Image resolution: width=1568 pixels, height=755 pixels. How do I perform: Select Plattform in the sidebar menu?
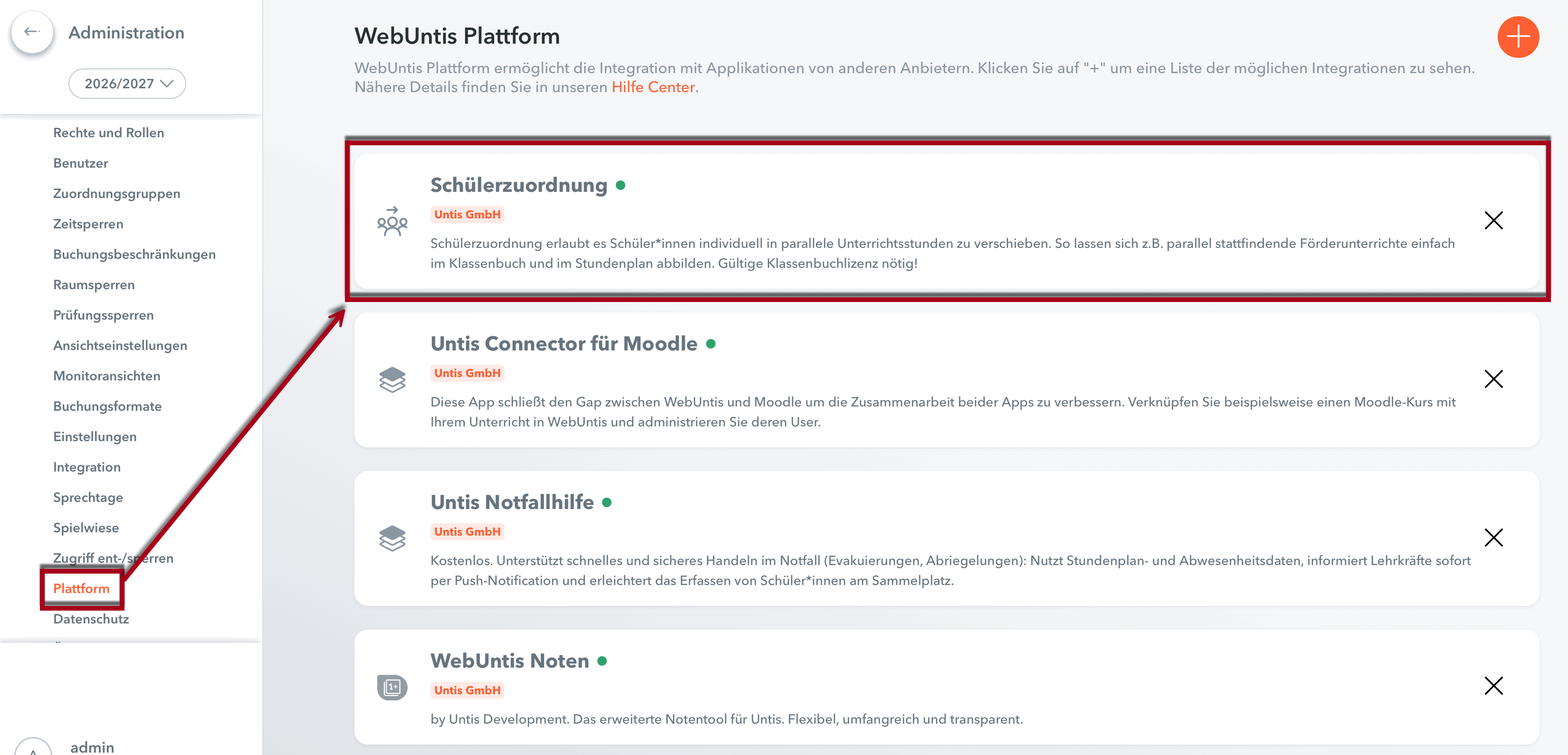pos(82,588)
